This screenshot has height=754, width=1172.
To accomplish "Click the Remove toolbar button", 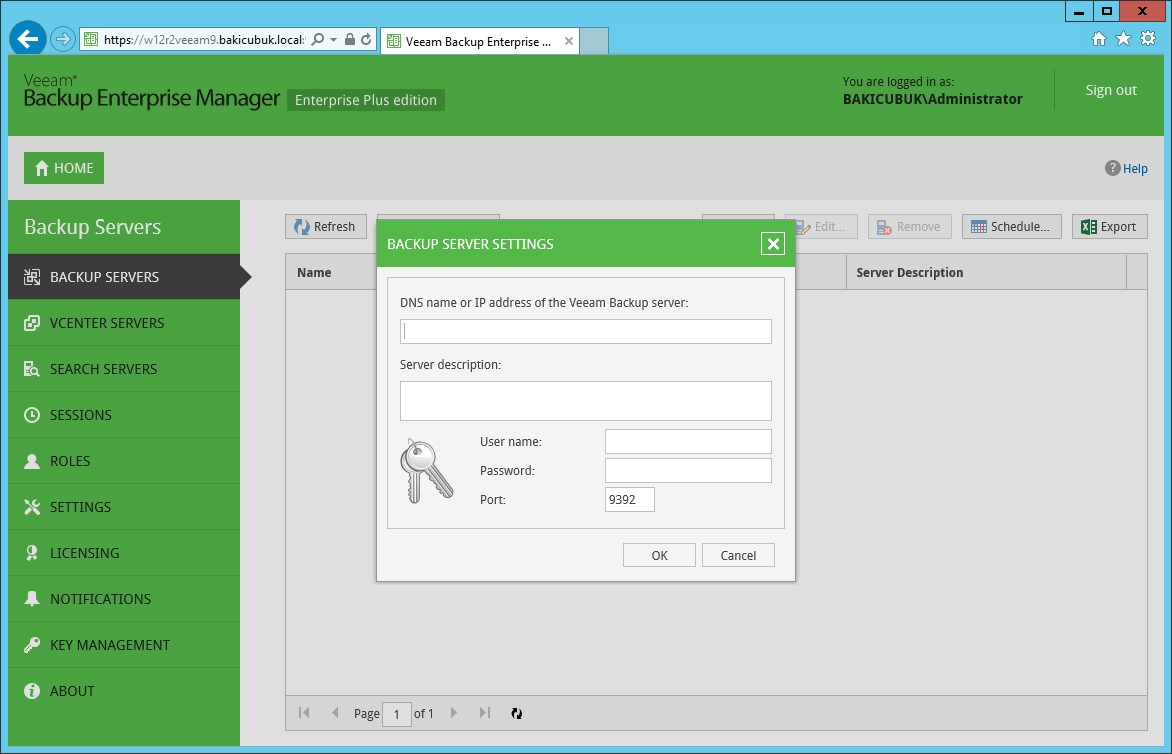I will (x=909, y=226).
